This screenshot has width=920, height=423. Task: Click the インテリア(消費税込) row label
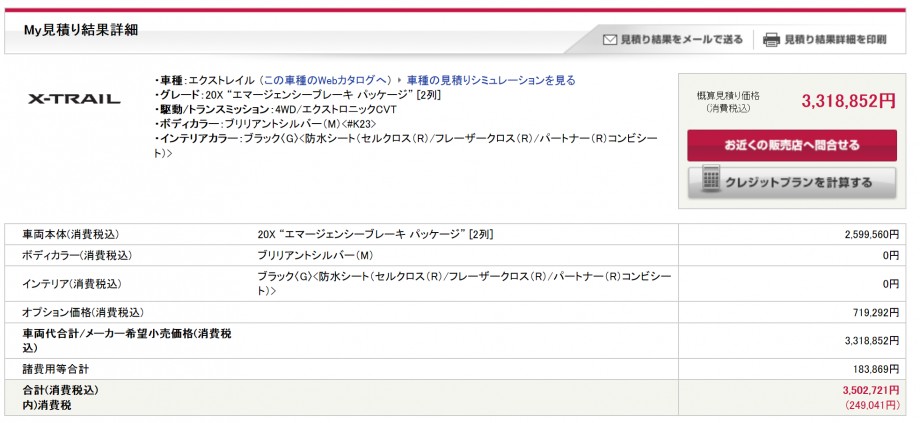click(72, 283)
